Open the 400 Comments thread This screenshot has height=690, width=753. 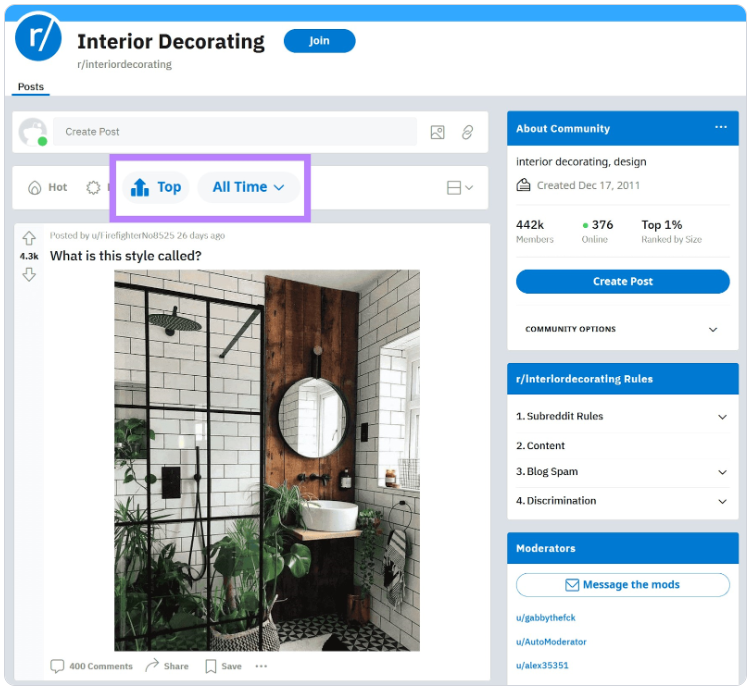(x=91, y=666)
